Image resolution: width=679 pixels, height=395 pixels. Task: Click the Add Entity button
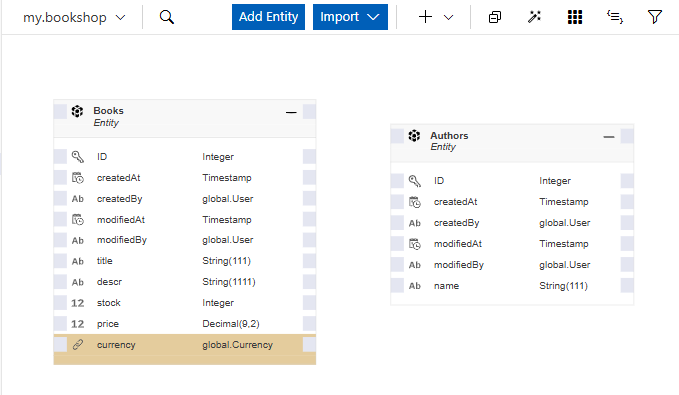coord(268,17)
